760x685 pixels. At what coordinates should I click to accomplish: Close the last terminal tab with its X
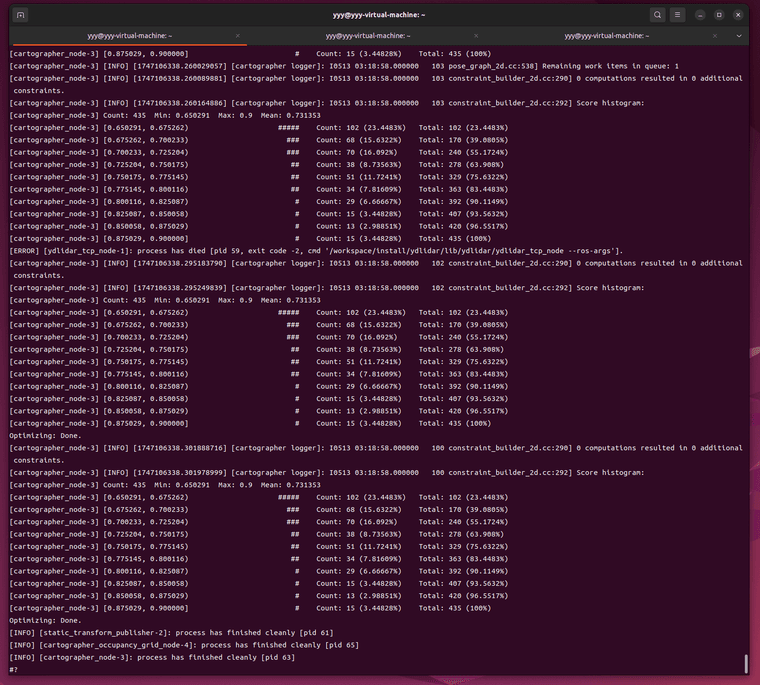(714, 36)
